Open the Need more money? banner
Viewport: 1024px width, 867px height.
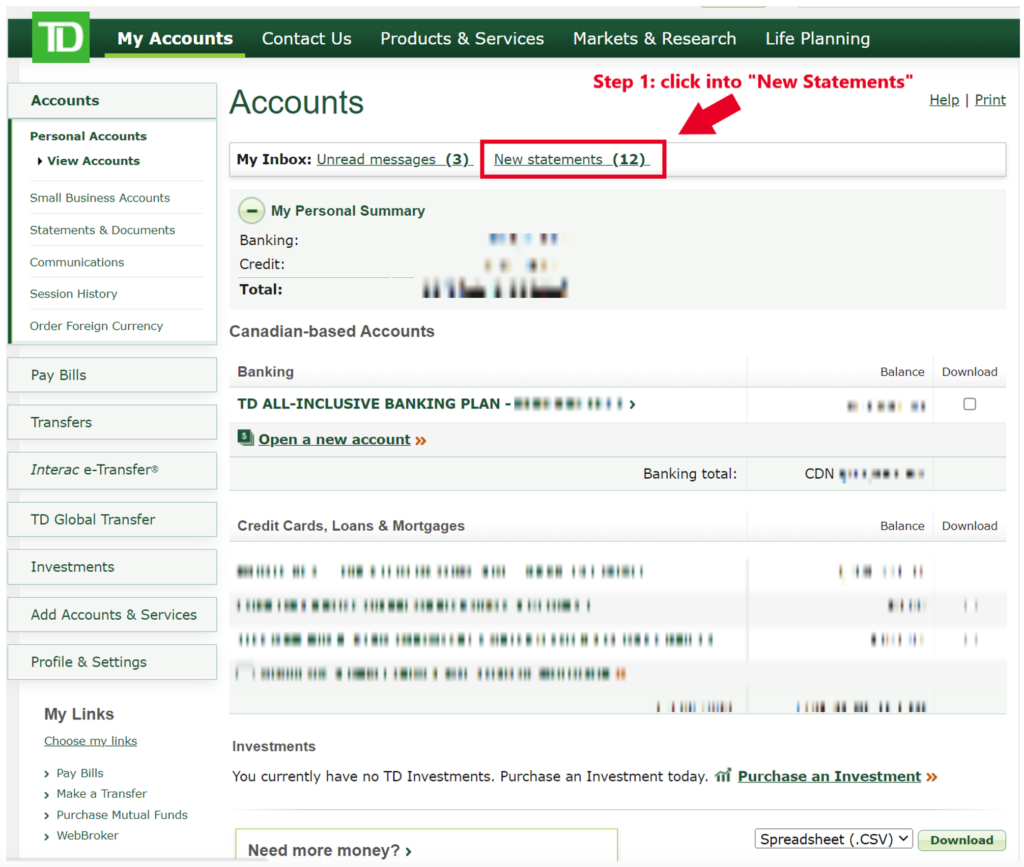click(330, 851)
